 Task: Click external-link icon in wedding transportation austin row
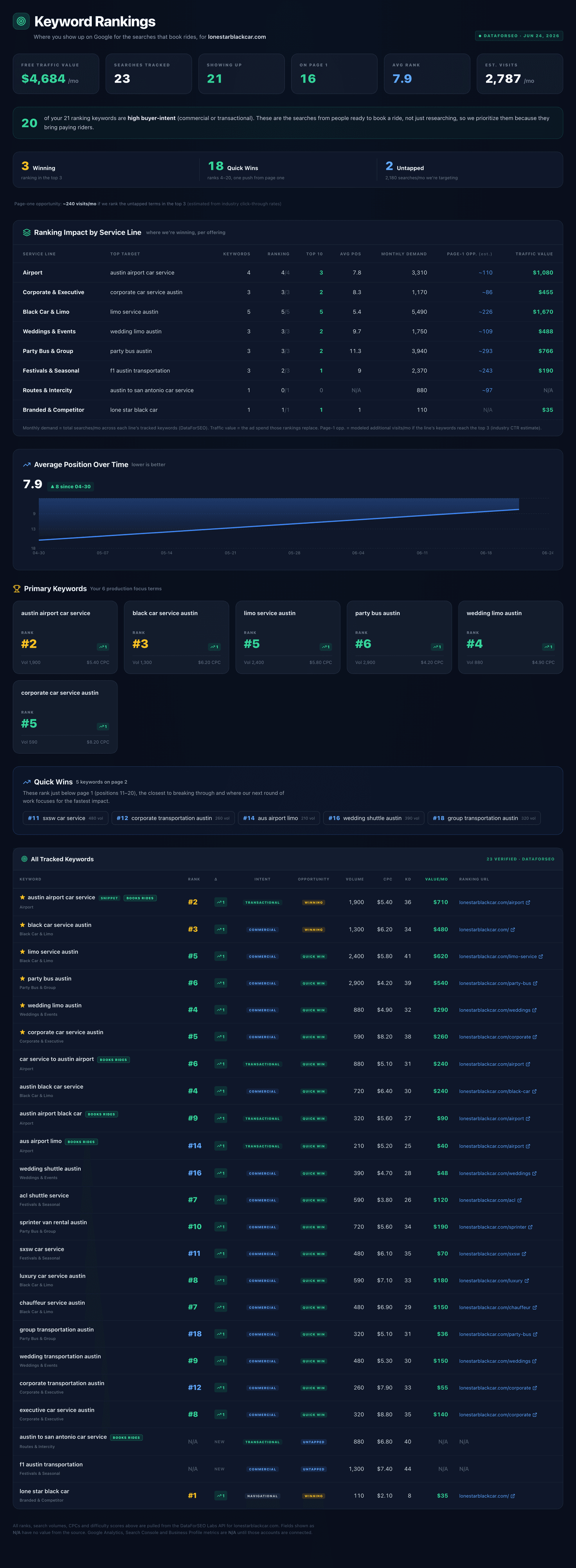pyautogui.click(x=535, y=1361)
